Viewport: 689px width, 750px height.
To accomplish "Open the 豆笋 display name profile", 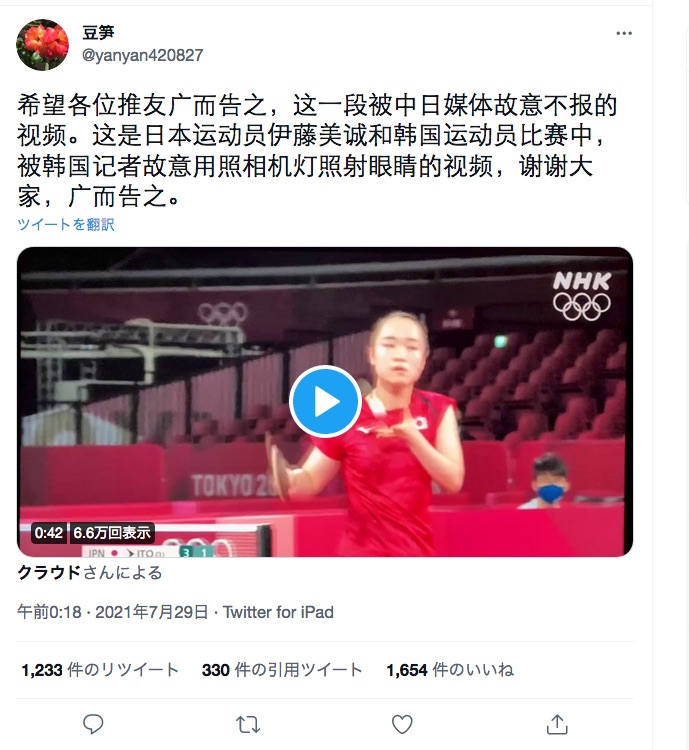I will pyautogui.click(x=99, y=33).
